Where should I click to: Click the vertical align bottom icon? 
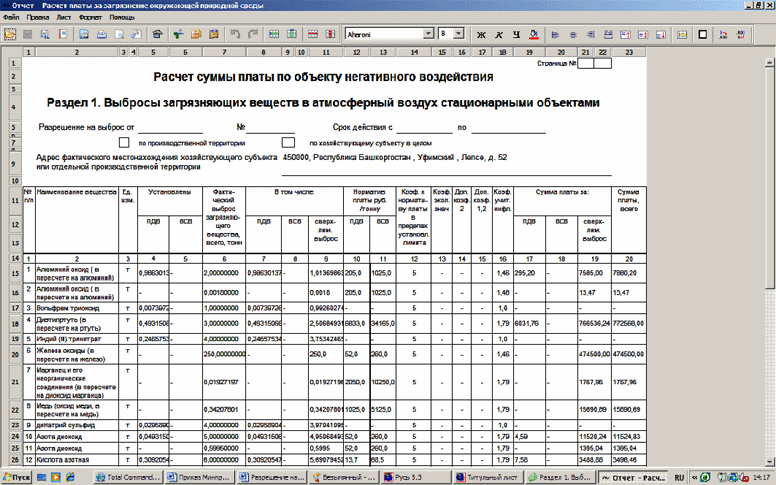coord(661,34)
